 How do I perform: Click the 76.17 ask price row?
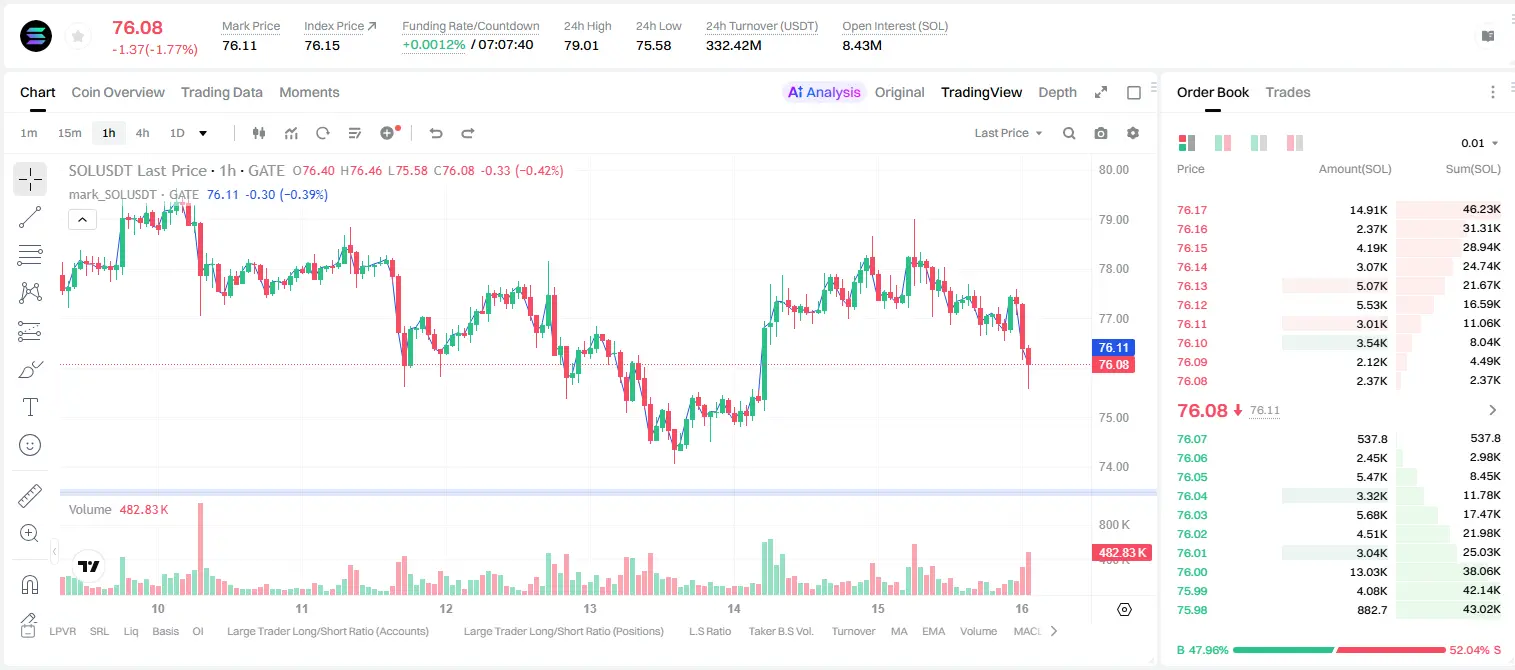click(1339, 210)
